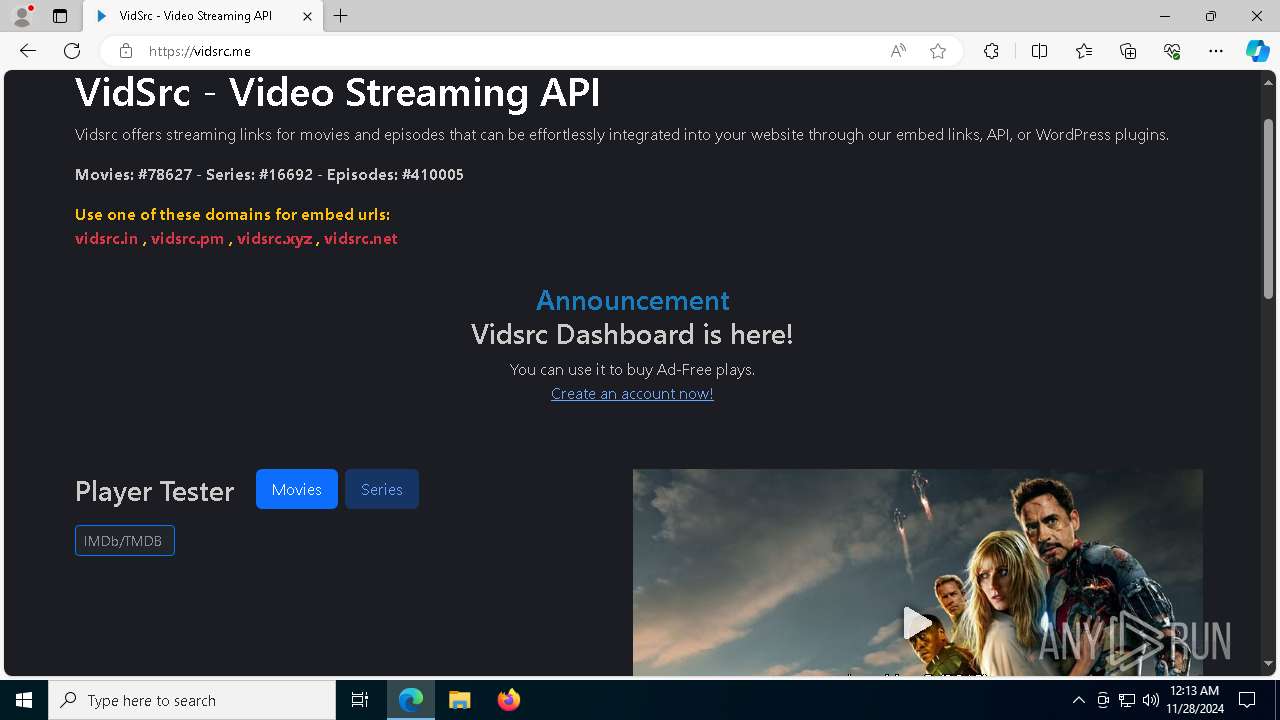The width and height of the screenshot is (1280, 720).
Task: Open the vidsrc.pm domain link
Action: 187,238
